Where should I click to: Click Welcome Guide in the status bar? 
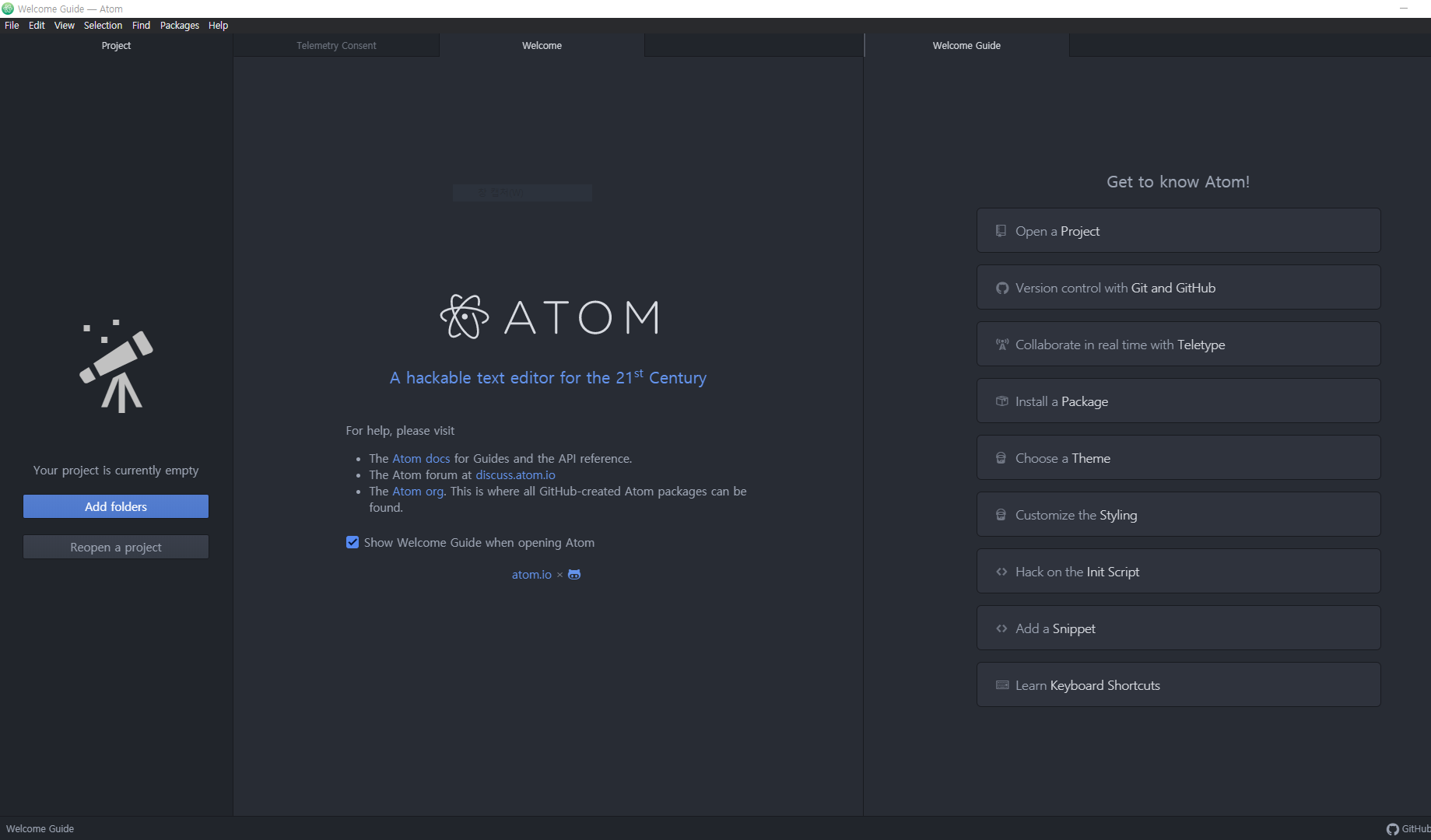click(x=40, y=829)
